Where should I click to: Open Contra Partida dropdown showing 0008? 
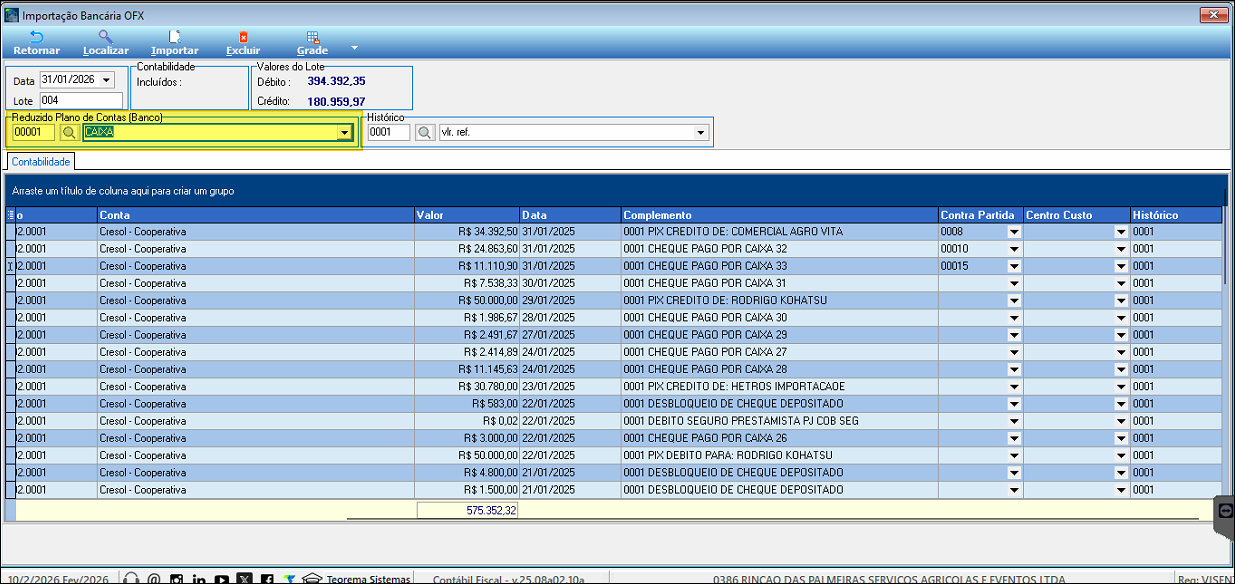click(1013, 232)
